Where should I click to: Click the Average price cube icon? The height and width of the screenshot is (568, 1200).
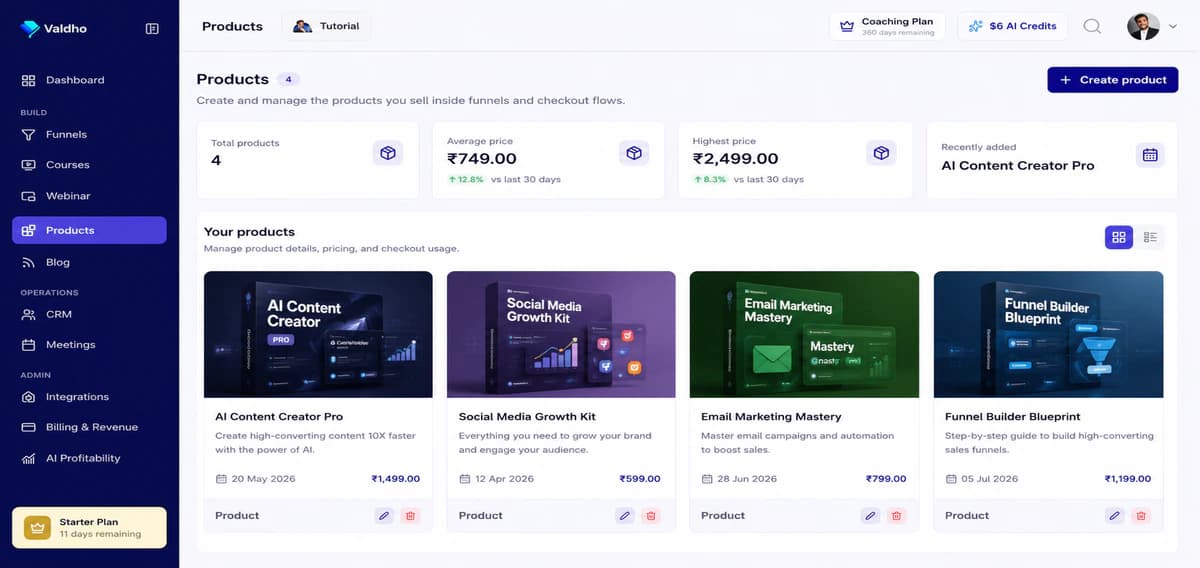634,153
